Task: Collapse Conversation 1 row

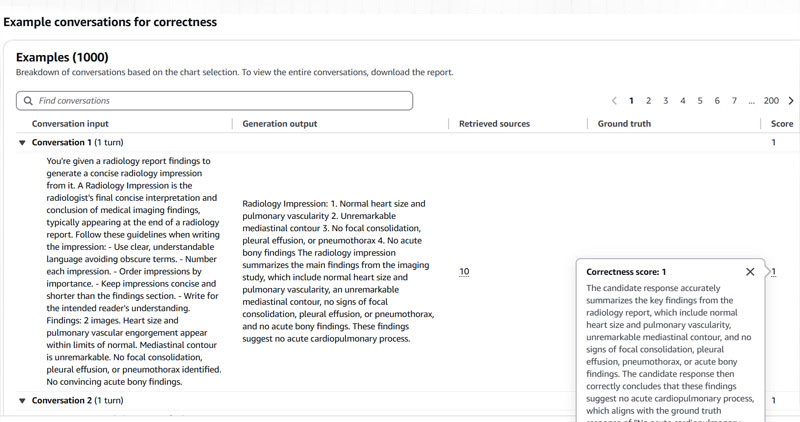Action: (23, 143)
